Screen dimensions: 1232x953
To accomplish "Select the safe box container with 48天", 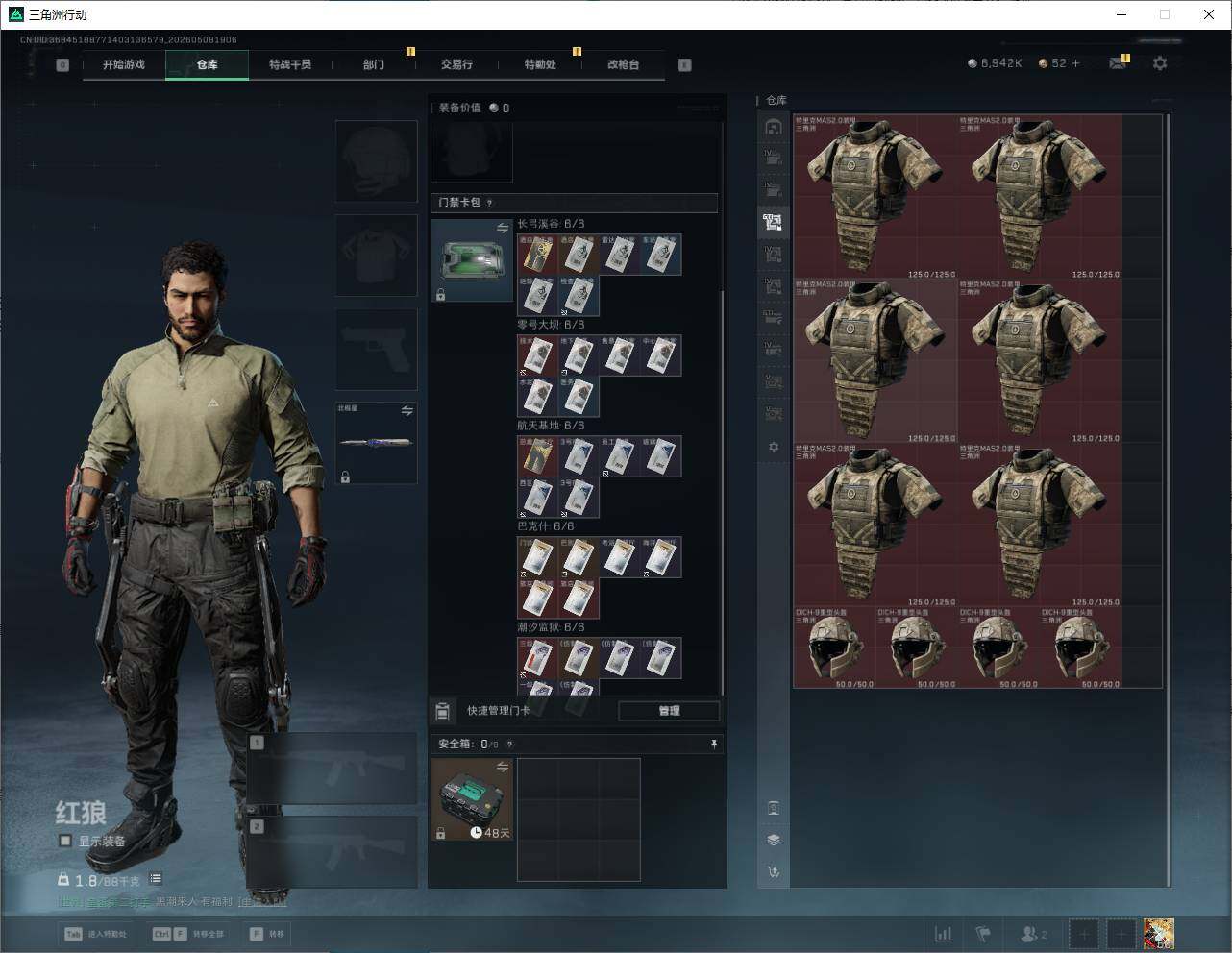I will [472, 799].
